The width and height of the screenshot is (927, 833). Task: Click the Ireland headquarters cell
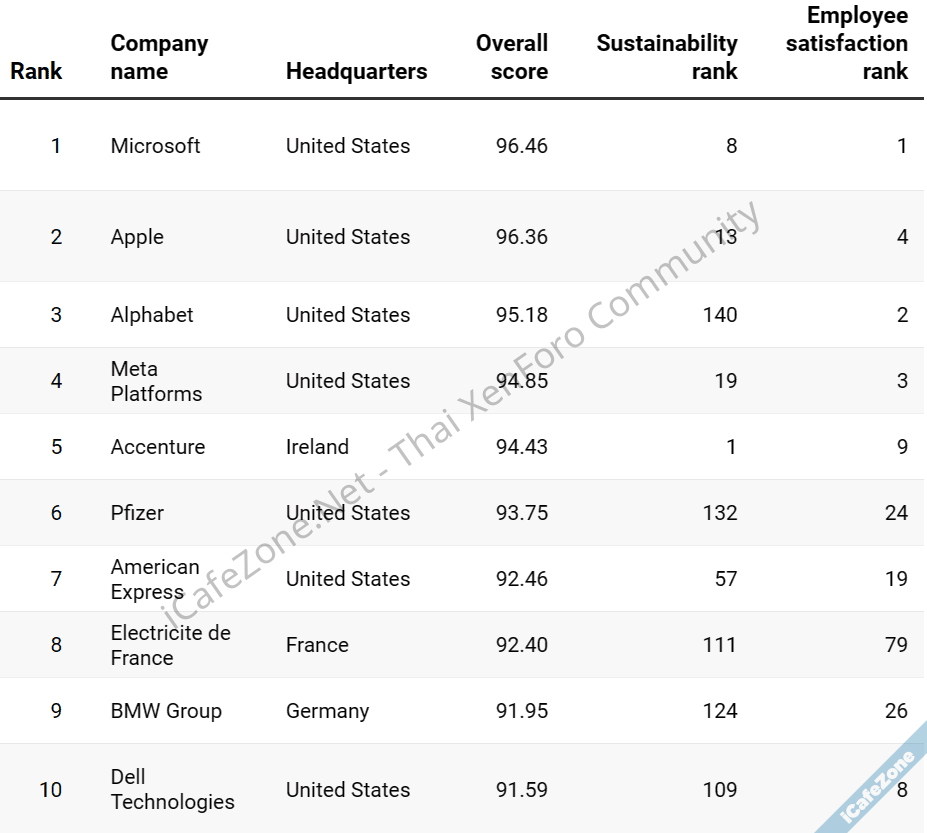[x=317, y=447]
